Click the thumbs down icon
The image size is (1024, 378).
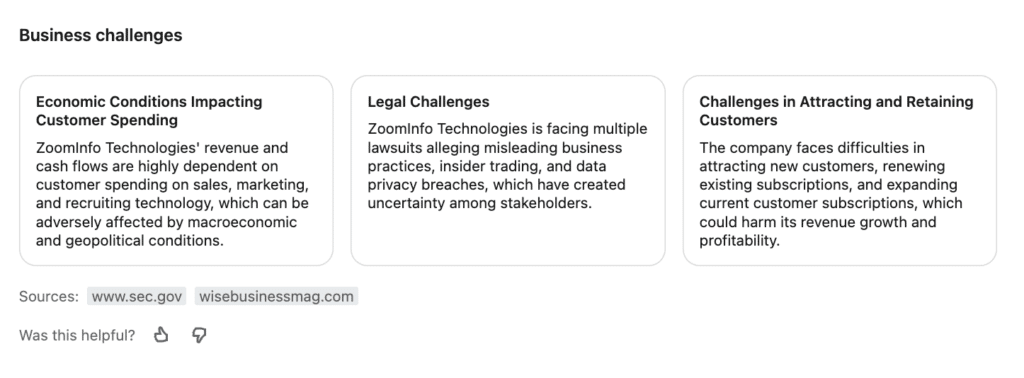click(x=199, y=336)
